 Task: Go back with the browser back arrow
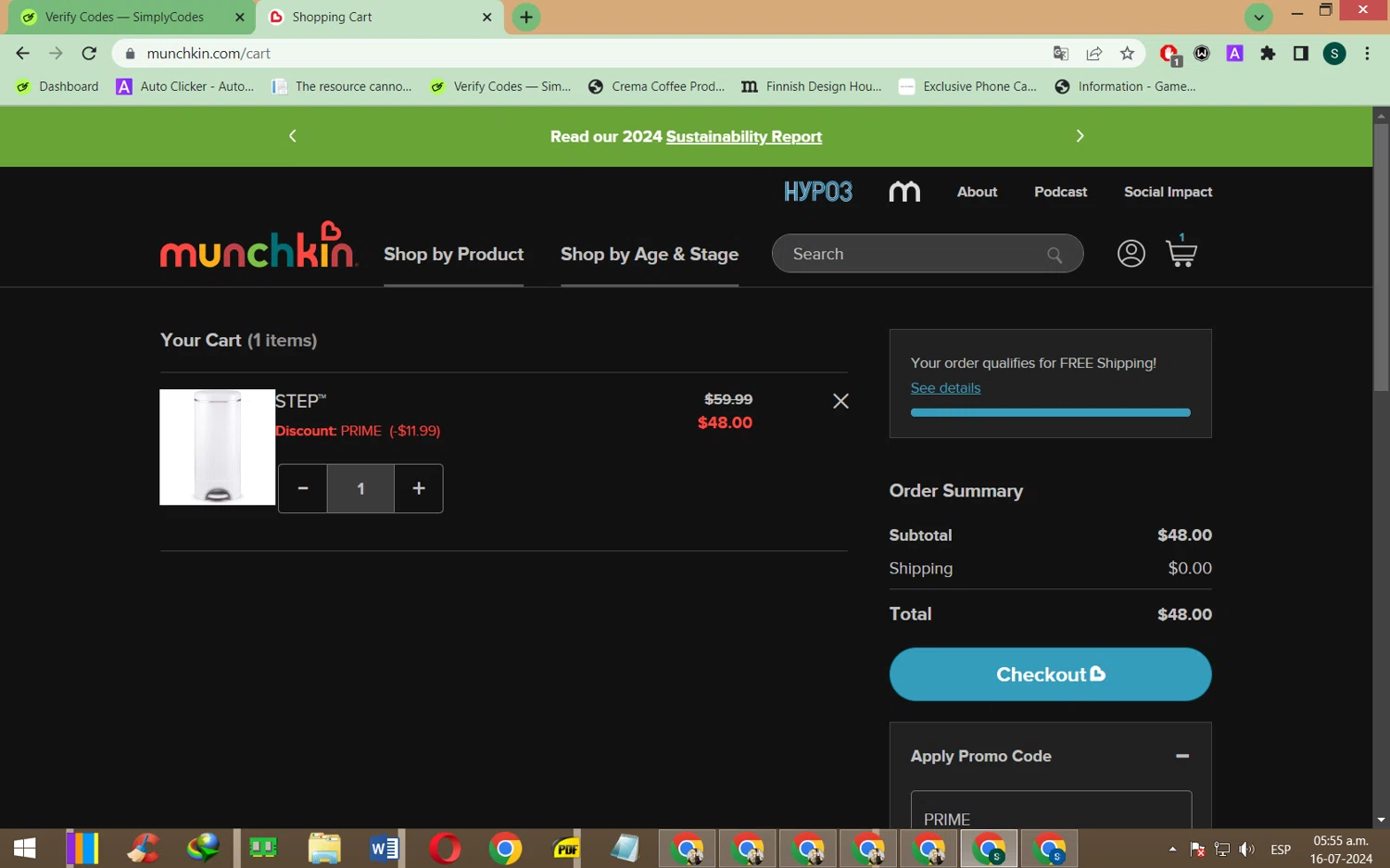[23, 54]
